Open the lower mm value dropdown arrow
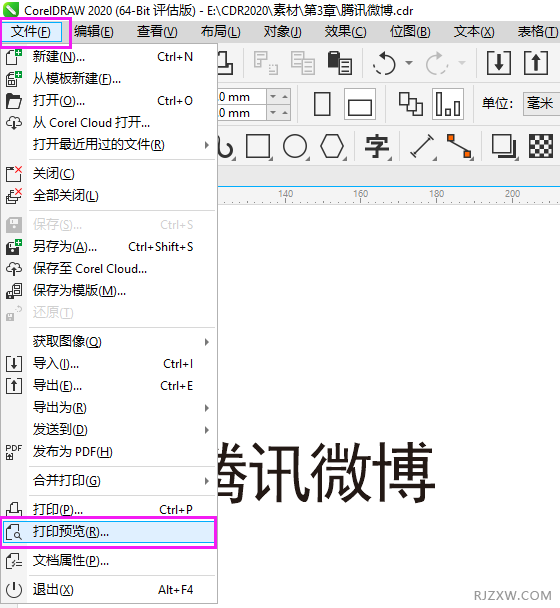This screenshot has width=560, height=608. pyautogui.click(x=273, y=113)
